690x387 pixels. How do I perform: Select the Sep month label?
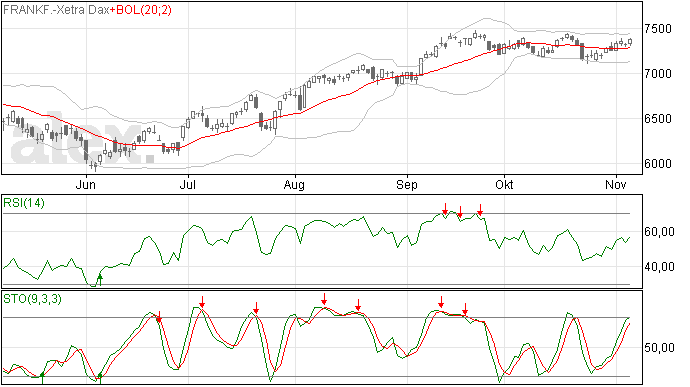pos(407,184)
